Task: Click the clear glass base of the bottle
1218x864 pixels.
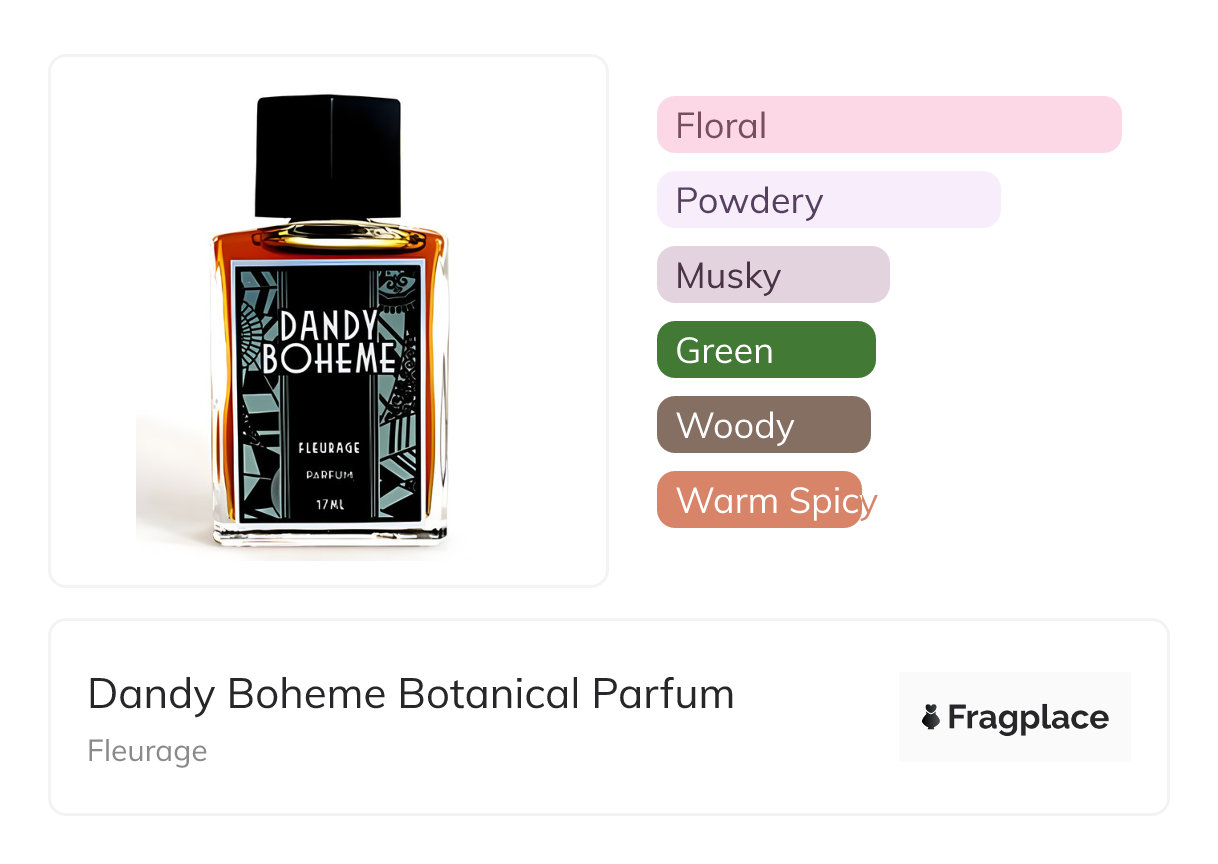Action: pyautogui.click(x=330, y=533)
